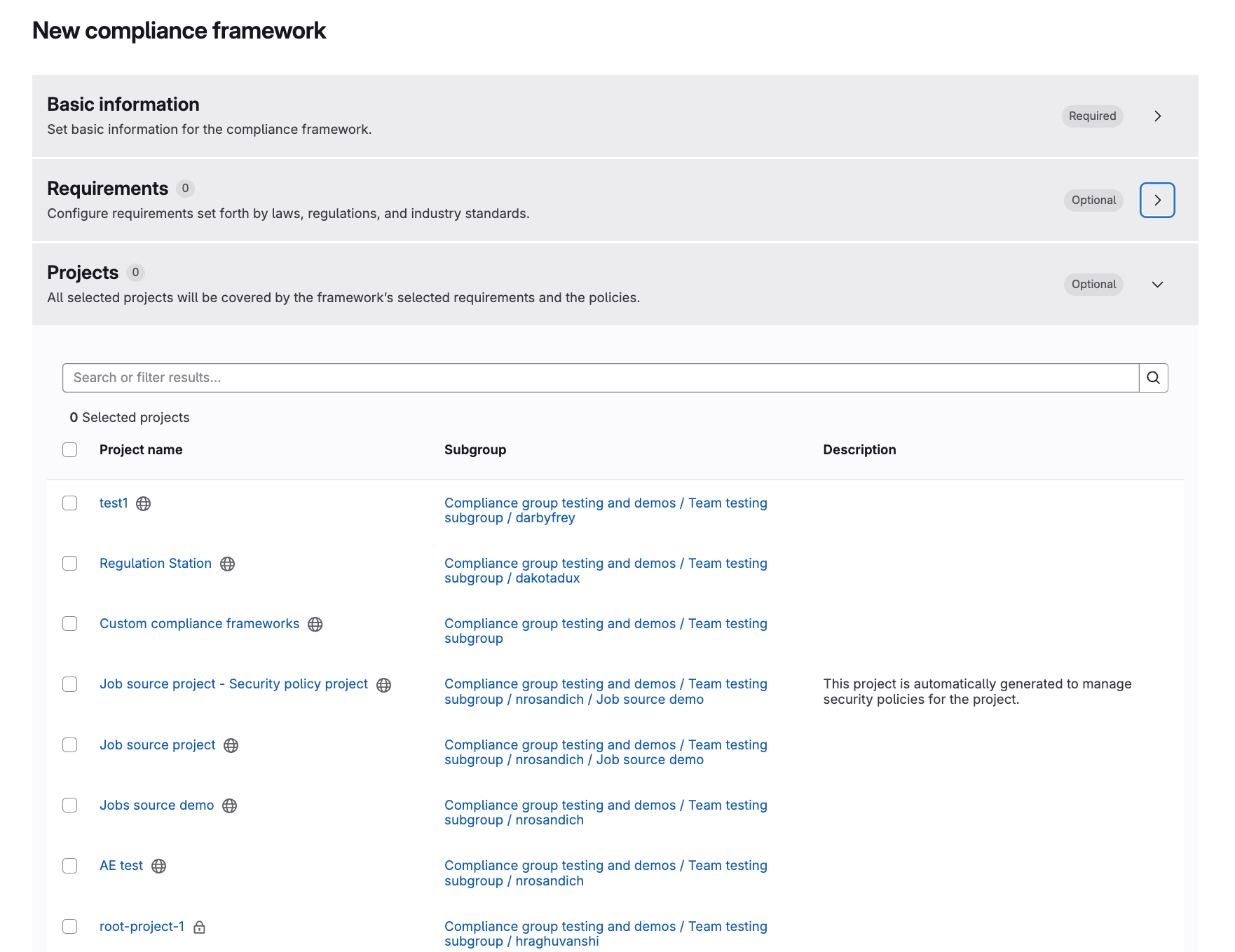Open the darbyfrey subgroup link
Screen dimensions: 1235x952
click(545, 517)
